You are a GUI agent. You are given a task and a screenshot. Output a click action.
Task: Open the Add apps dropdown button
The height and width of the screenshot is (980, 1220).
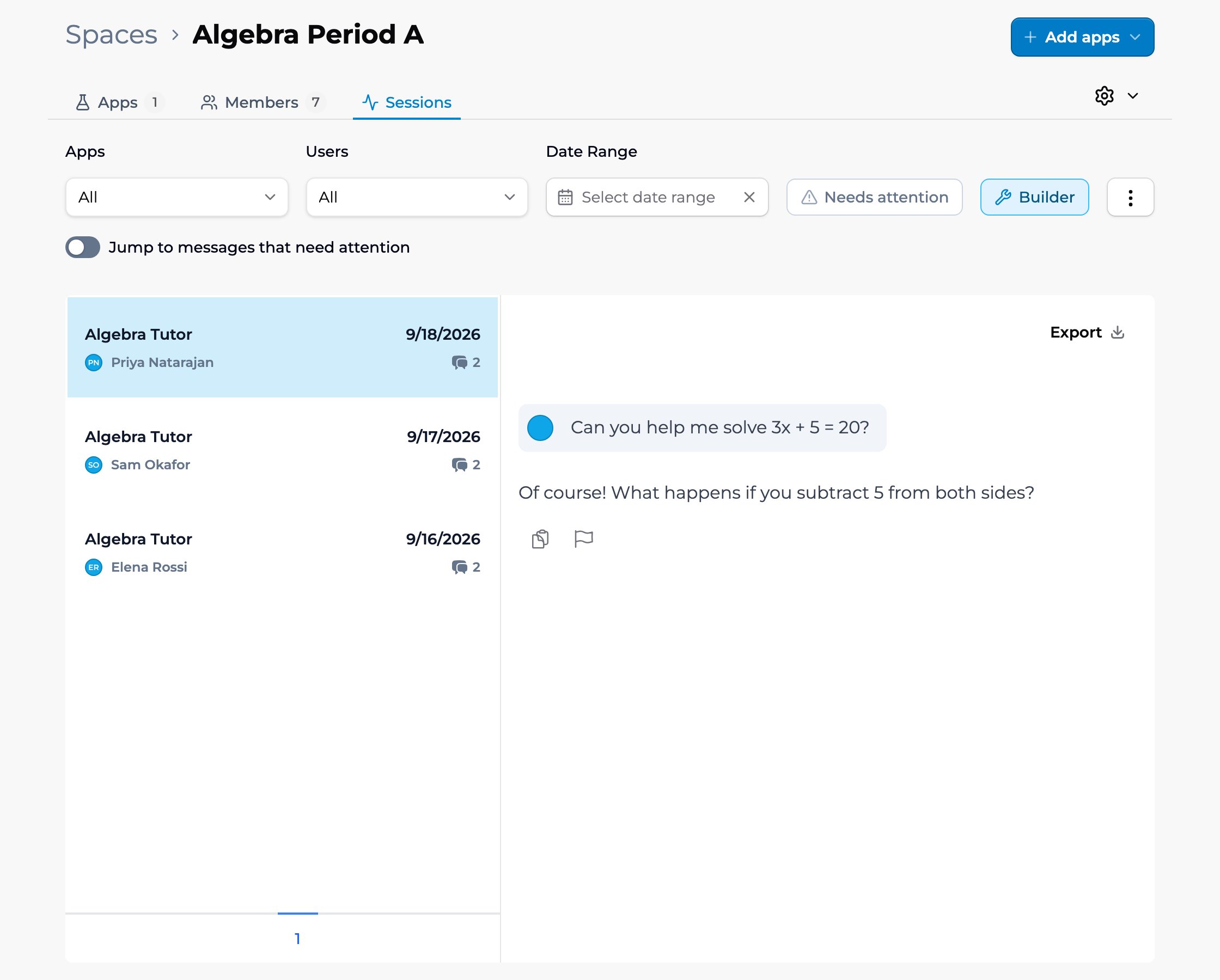tap(1082, 38)
